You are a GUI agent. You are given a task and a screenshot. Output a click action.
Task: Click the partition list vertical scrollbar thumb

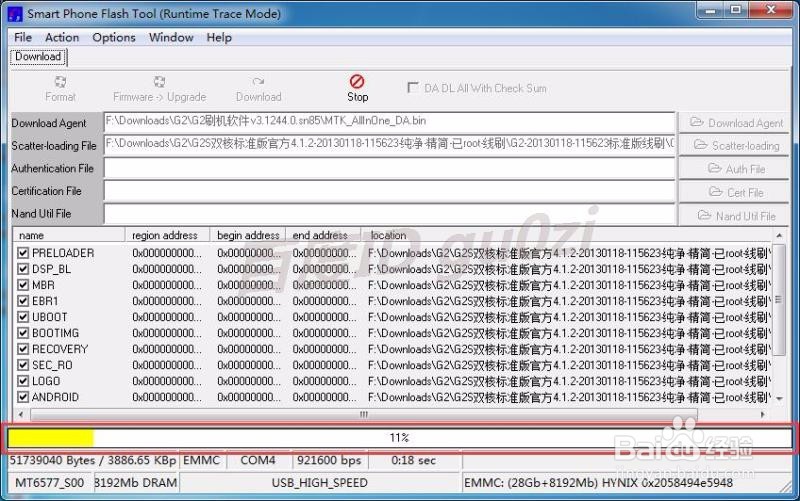pyautogui.click(x=779, y=299)
